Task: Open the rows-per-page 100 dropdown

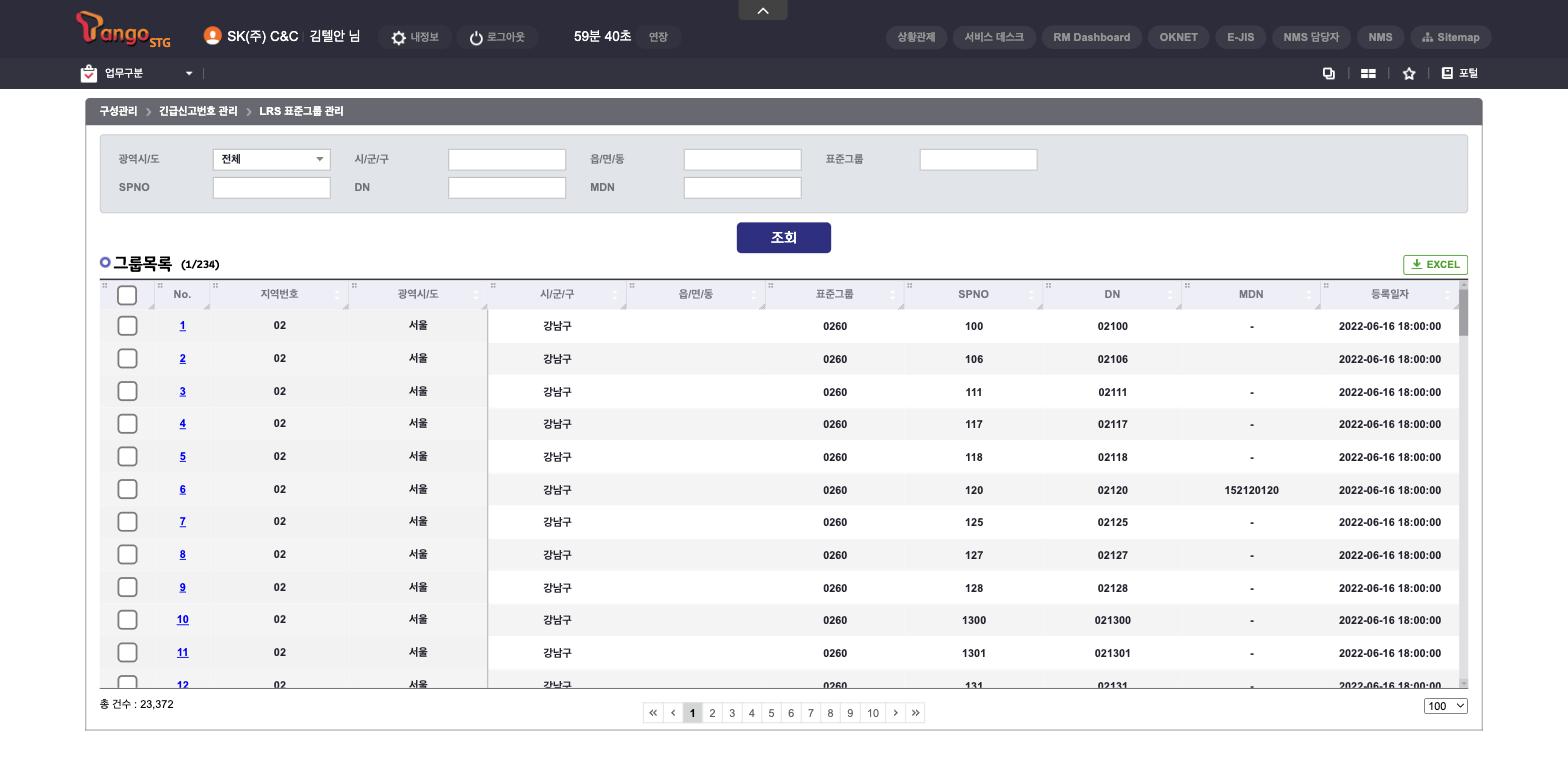Action: click(x=1446, y=706)
